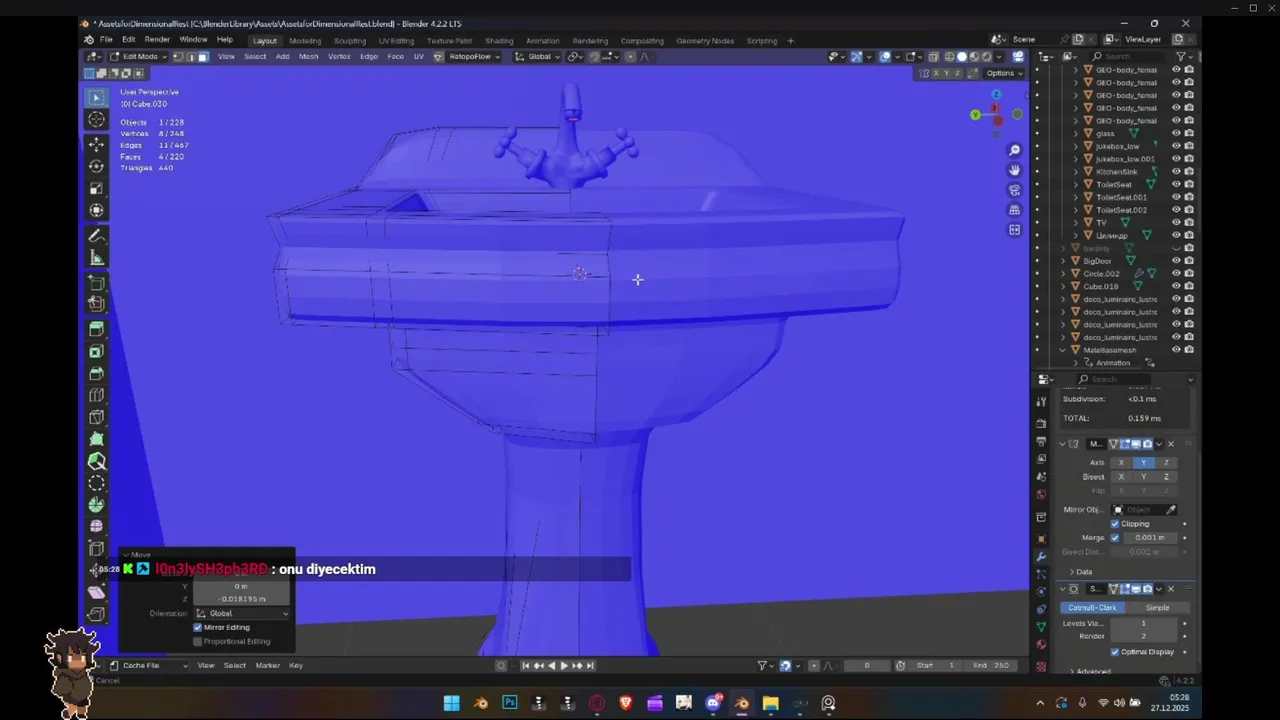Choose face select mode
The height and width of the screenshot is (720, 1280).
click(x=202, y=57)
